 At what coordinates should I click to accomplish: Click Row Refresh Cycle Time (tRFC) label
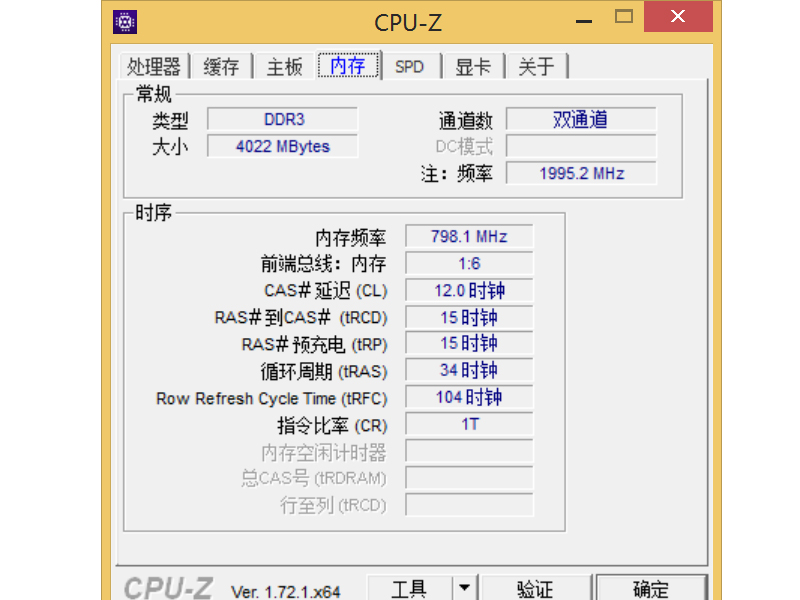pos(271,398)
